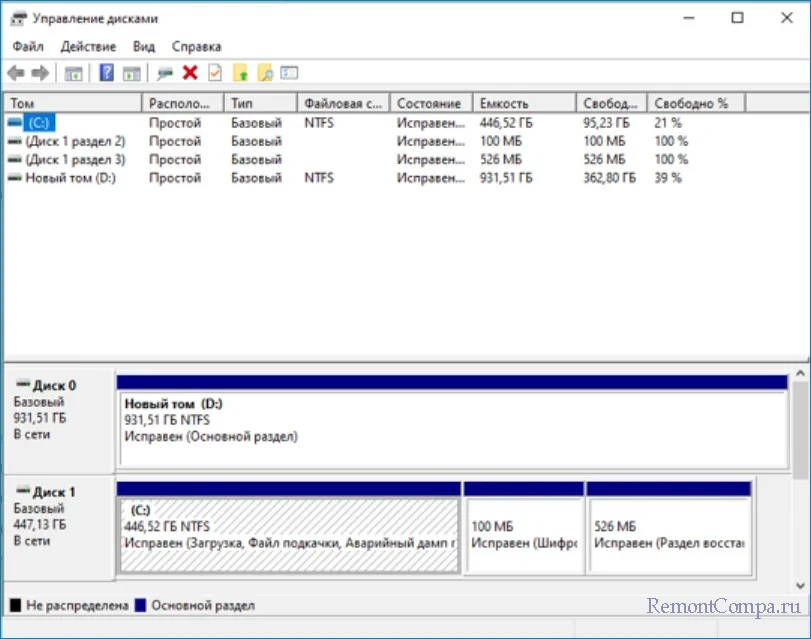Open the Файл menu
The height and width of the screenshot is (639, 811).
point(28,46)
